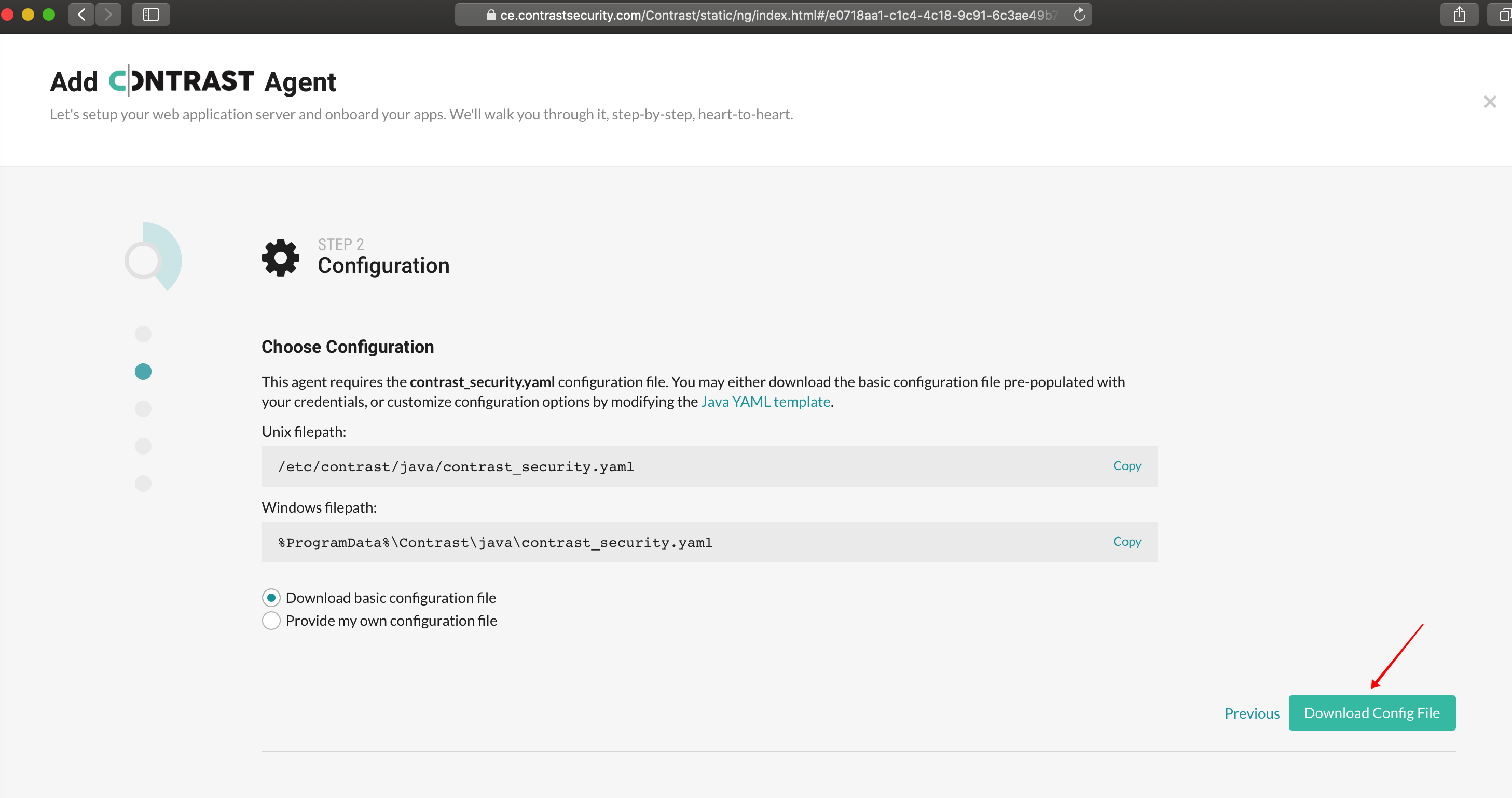Click the lock icon in the address bar
Screen dimensions: 1512x798
pyautogui.click(x=491, y=15)
